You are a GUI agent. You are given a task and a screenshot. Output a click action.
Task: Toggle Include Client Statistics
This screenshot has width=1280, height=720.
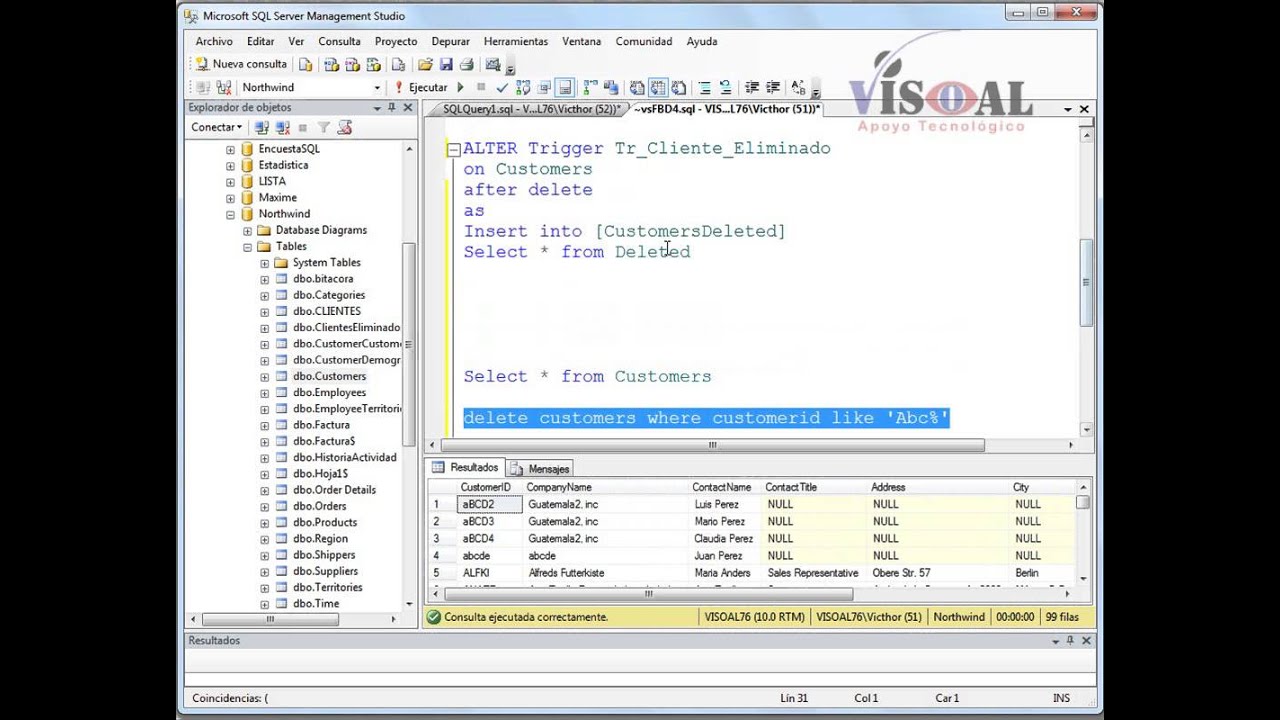(611, 87)
